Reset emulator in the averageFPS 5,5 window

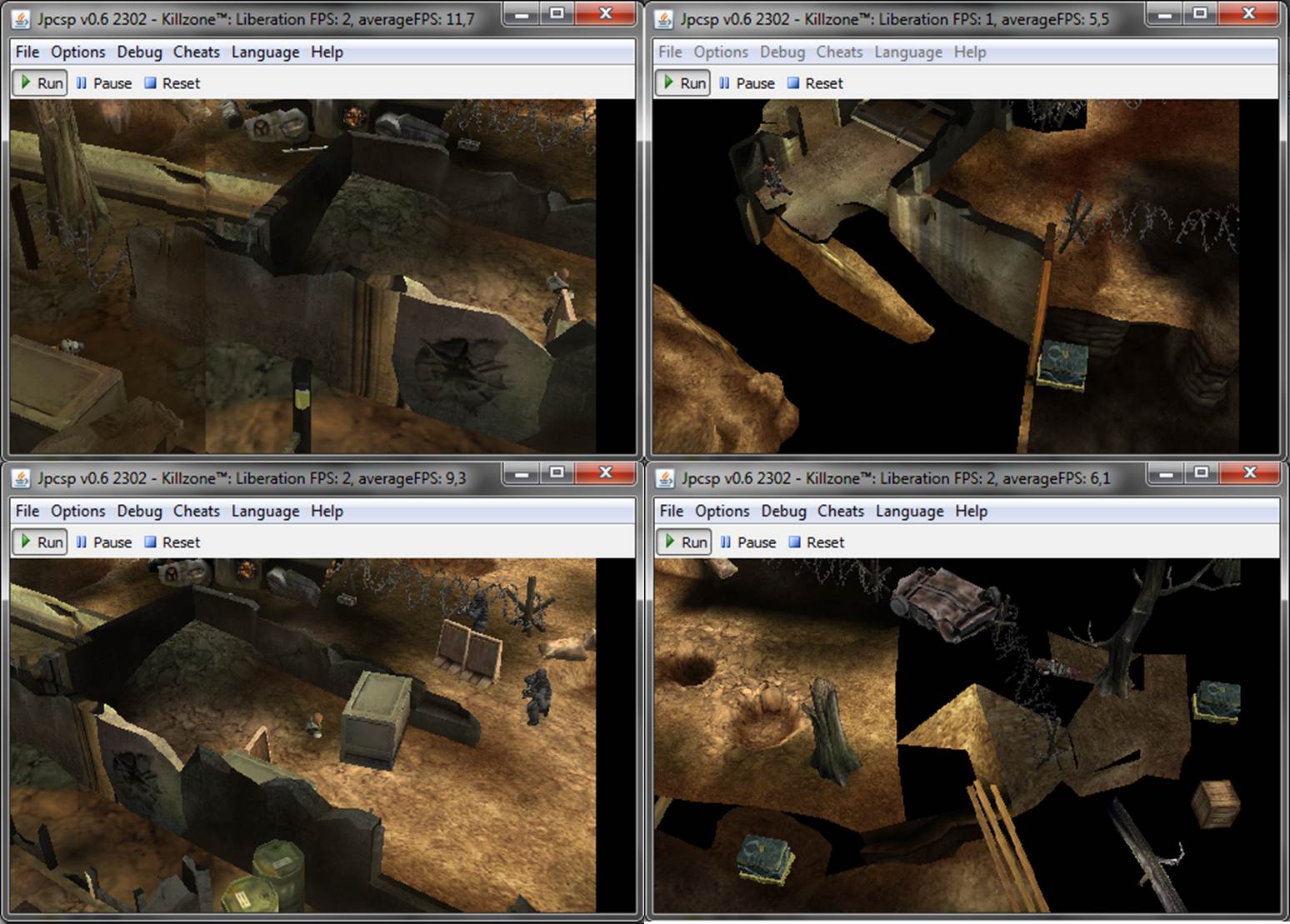coord(816,83)
